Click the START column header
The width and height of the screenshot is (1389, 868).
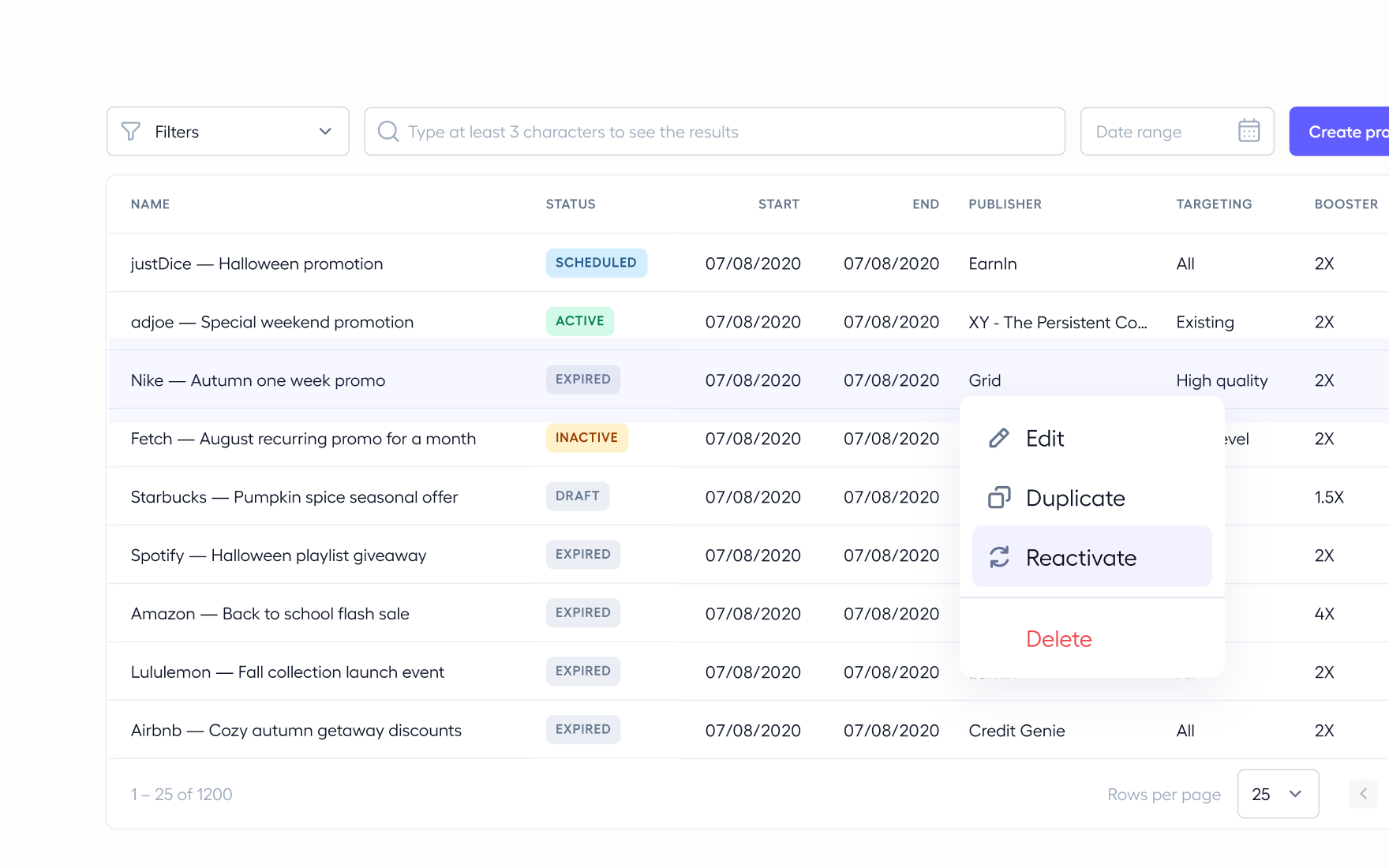point(779,204)
